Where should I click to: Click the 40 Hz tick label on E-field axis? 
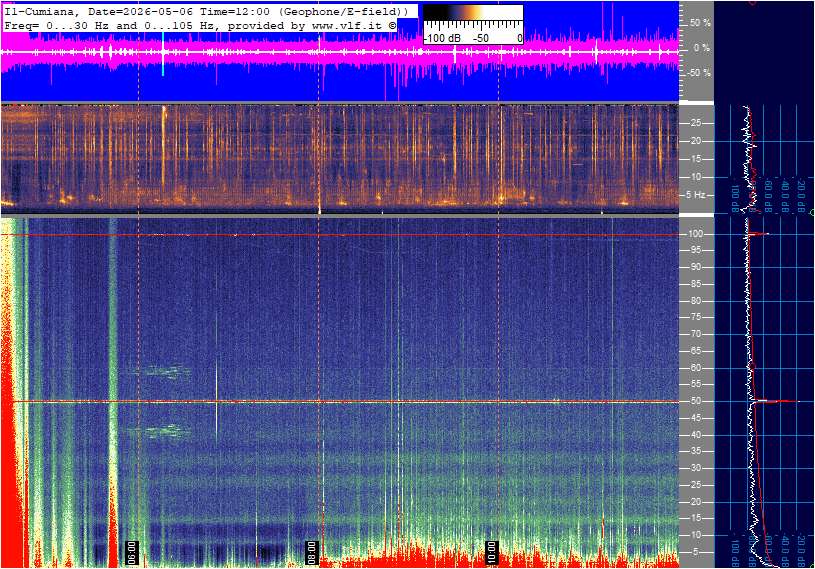pos(695,435)
